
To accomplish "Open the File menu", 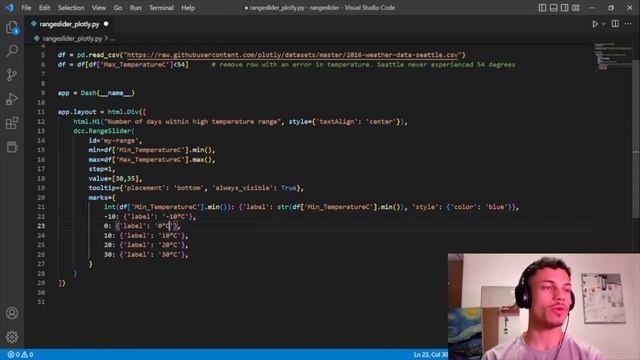I will point(26,8).
